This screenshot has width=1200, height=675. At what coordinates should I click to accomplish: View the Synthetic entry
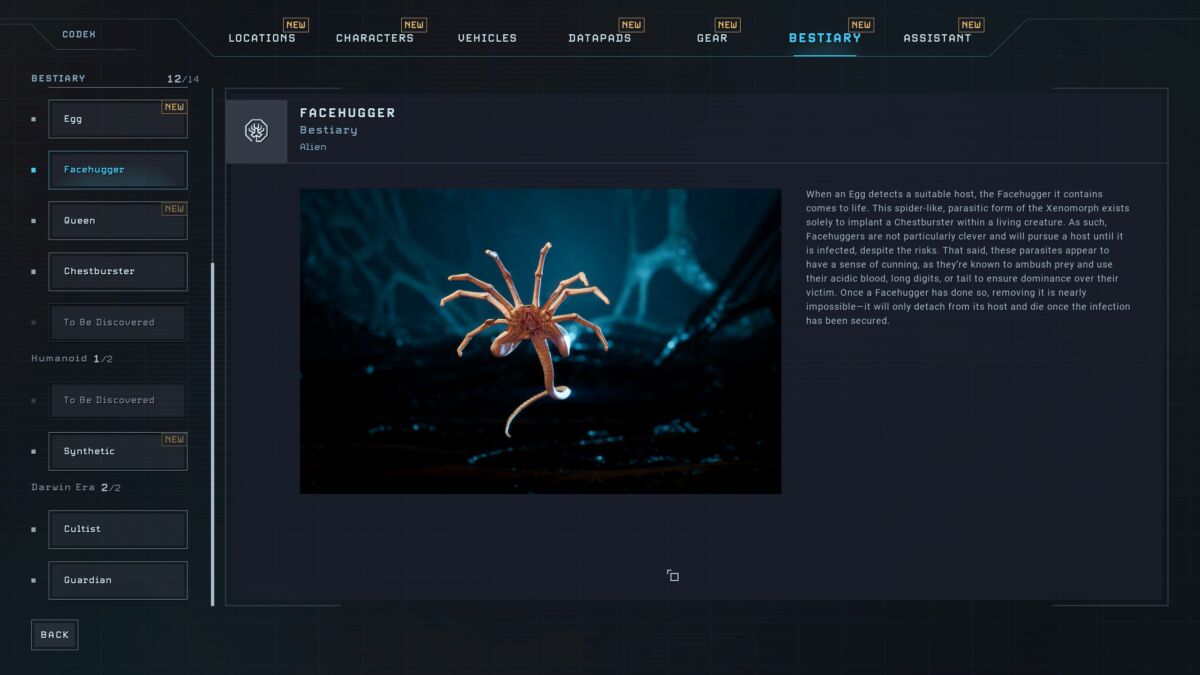click(x=118, y=451)
